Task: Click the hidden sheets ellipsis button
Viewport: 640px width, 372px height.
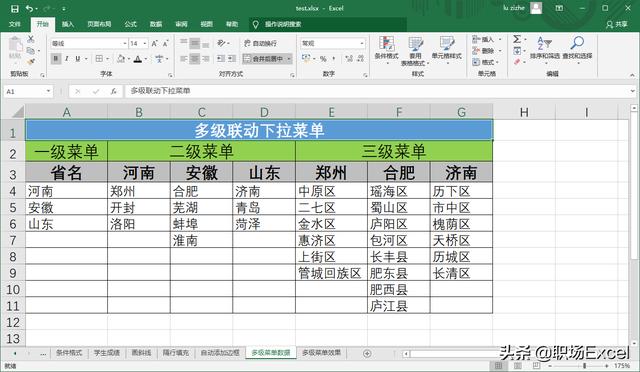Action: click(43, 354)
